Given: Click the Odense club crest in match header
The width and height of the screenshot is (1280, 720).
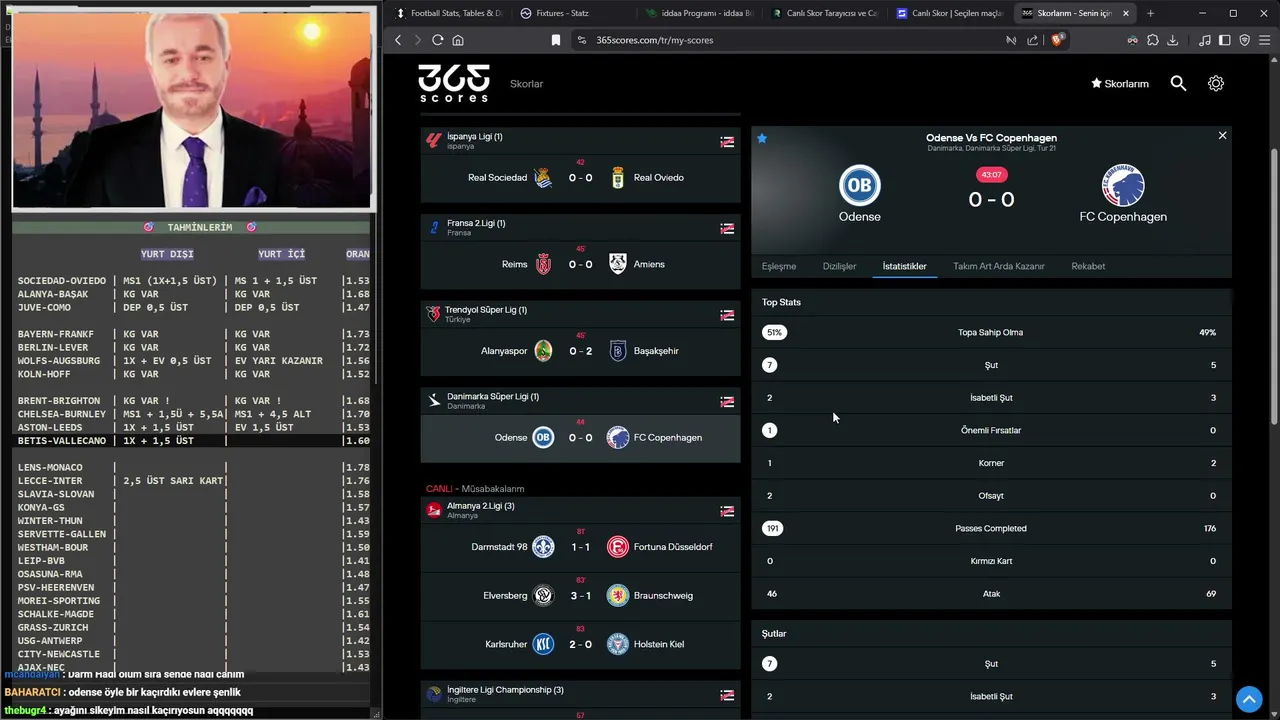Looking at the screenshot, I should [x=859, y=186].
